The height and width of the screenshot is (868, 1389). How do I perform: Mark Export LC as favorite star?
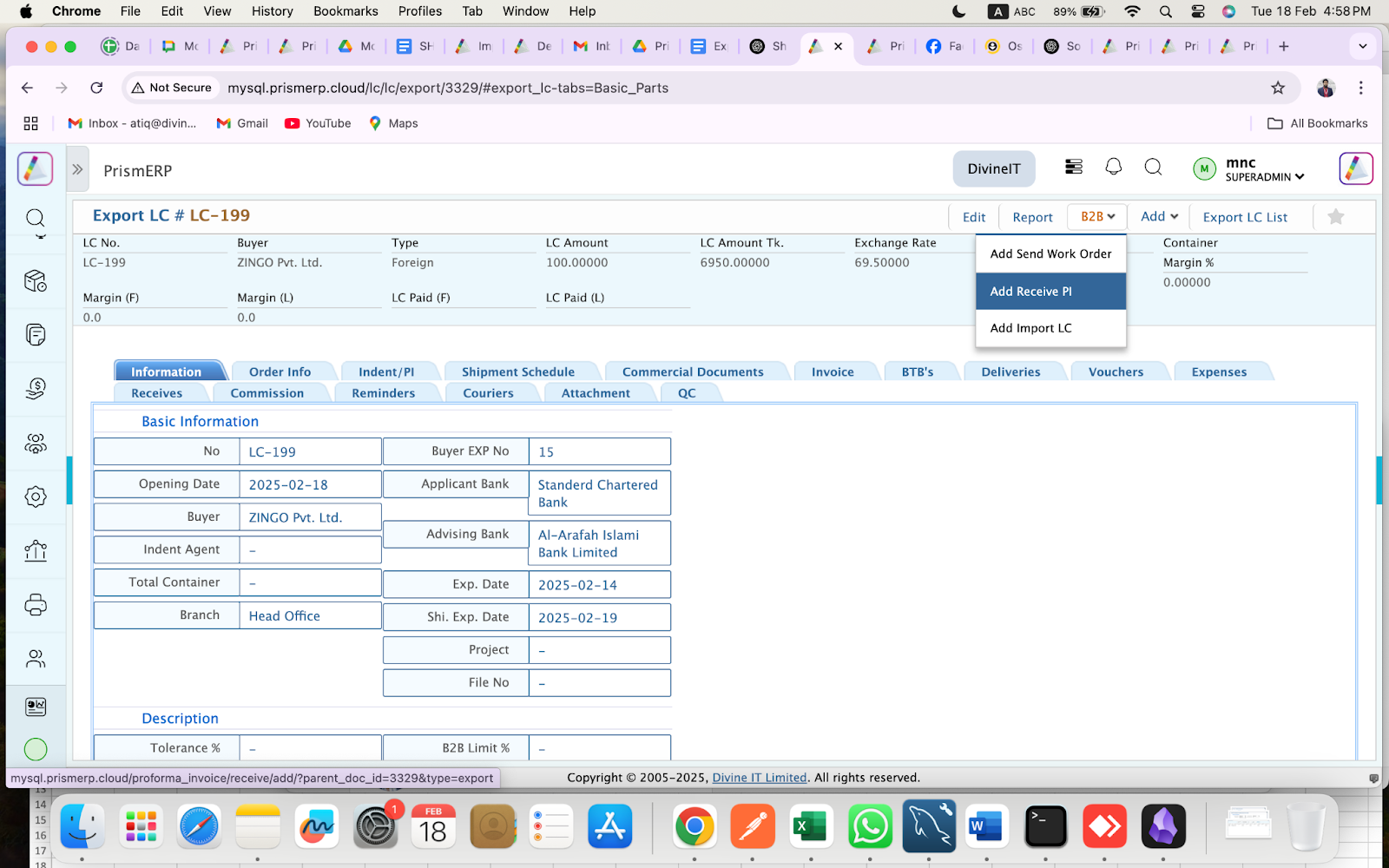coord(1336,216)
